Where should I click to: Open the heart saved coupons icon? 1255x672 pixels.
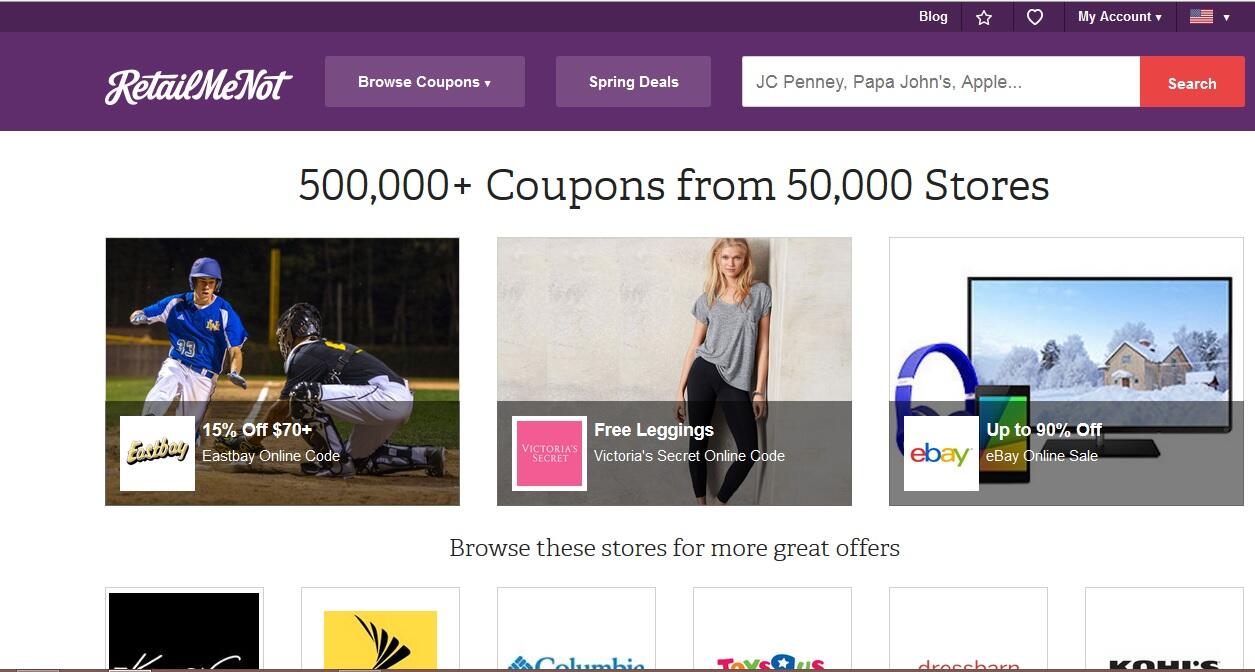tap(1035, 17)
